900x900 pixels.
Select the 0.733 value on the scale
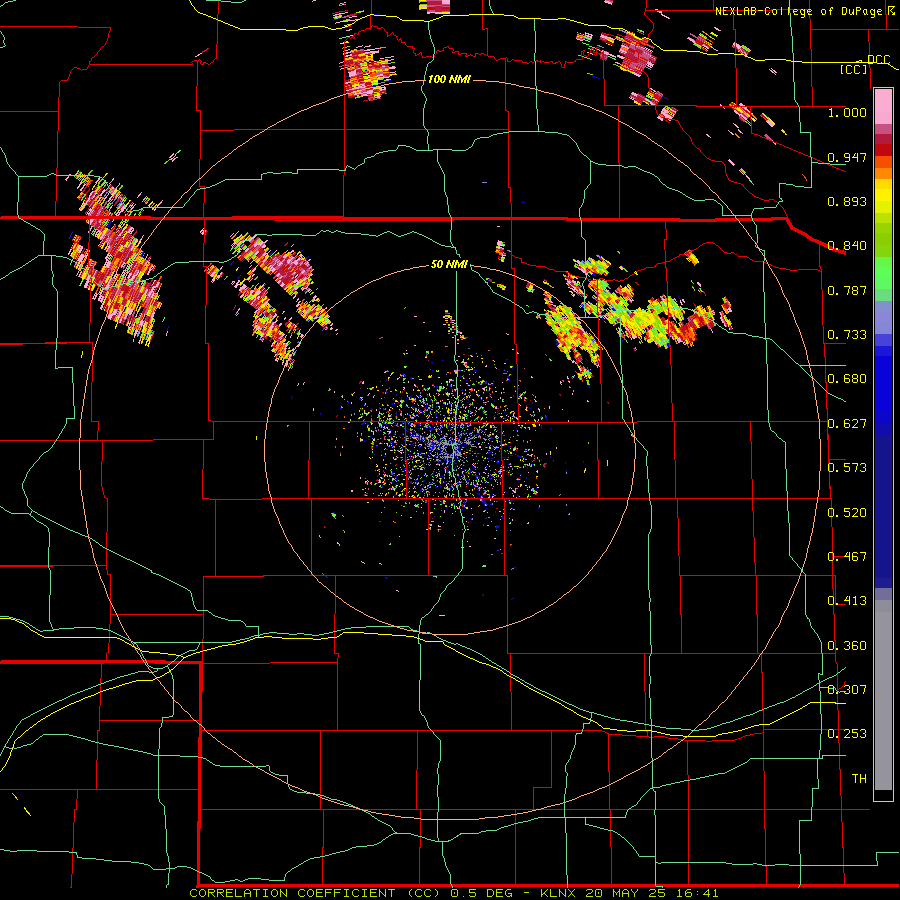pos(847,335)
